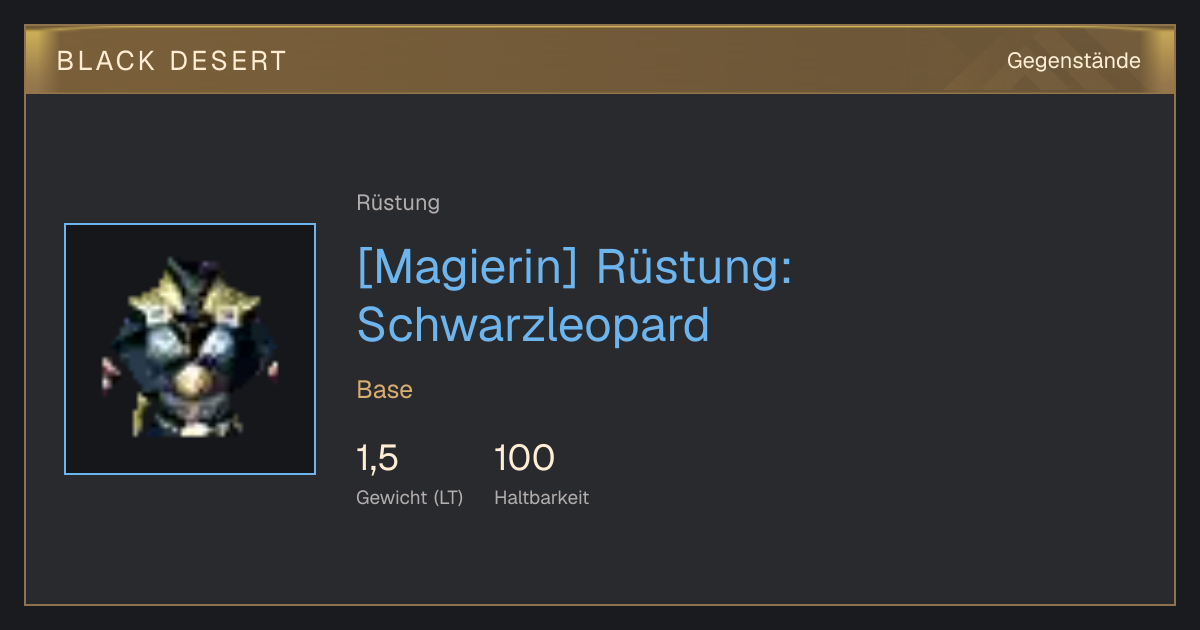Screen dimensions: 1200x630
Task: Click the word Schwarzleopard in the title
Action: click(x=533, y=324)
